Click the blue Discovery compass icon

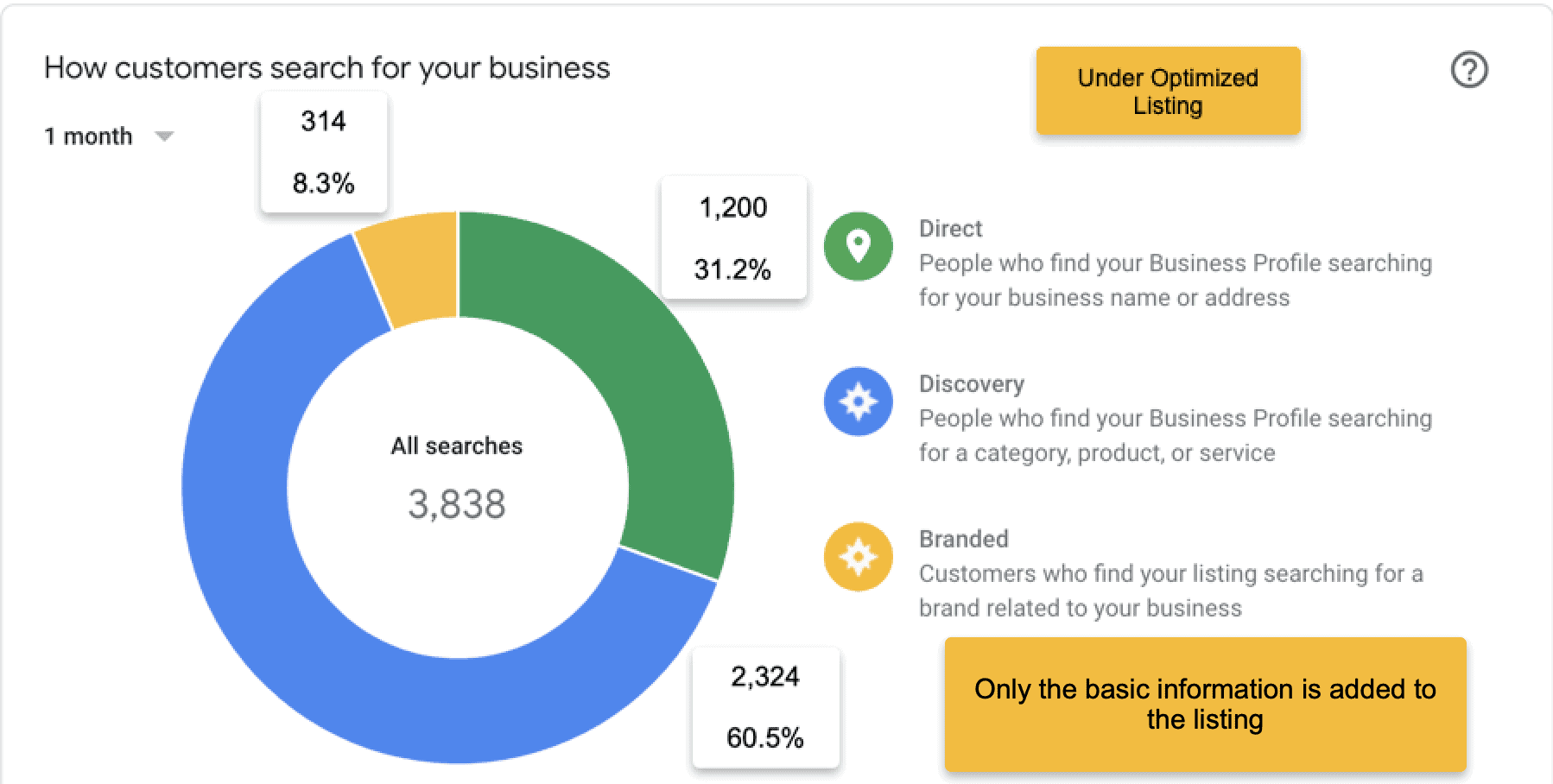point(858,401)
